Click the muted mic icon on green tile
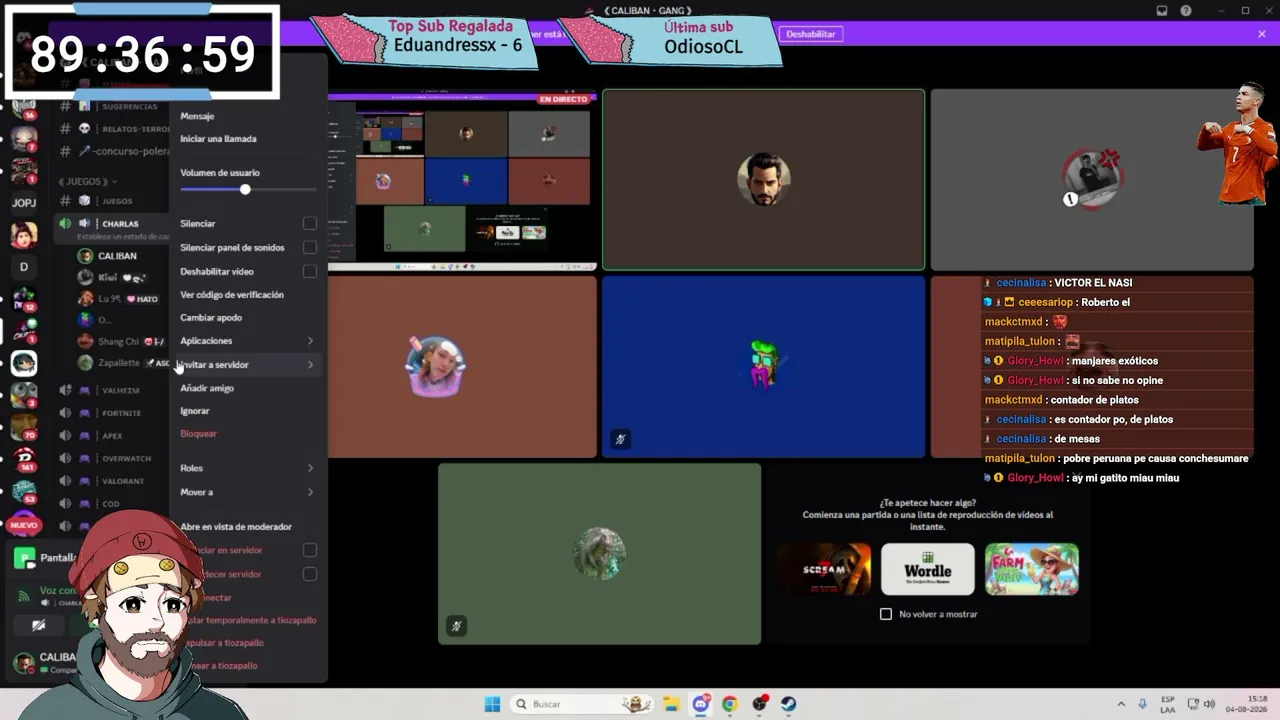Screen dimensions: 1280x720 coord(456,626)
